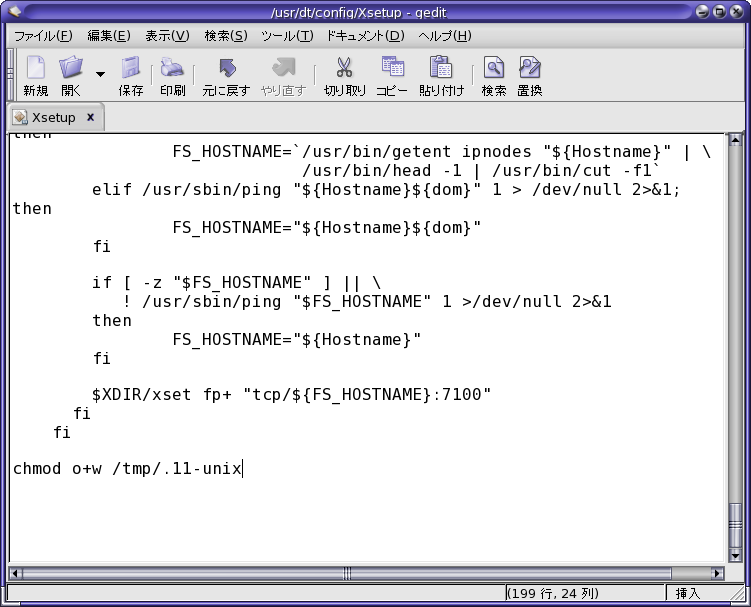Click the 'FS_HOSTNAME="${Hostname}"' line

pyautogui.click(x=296, y=340)
